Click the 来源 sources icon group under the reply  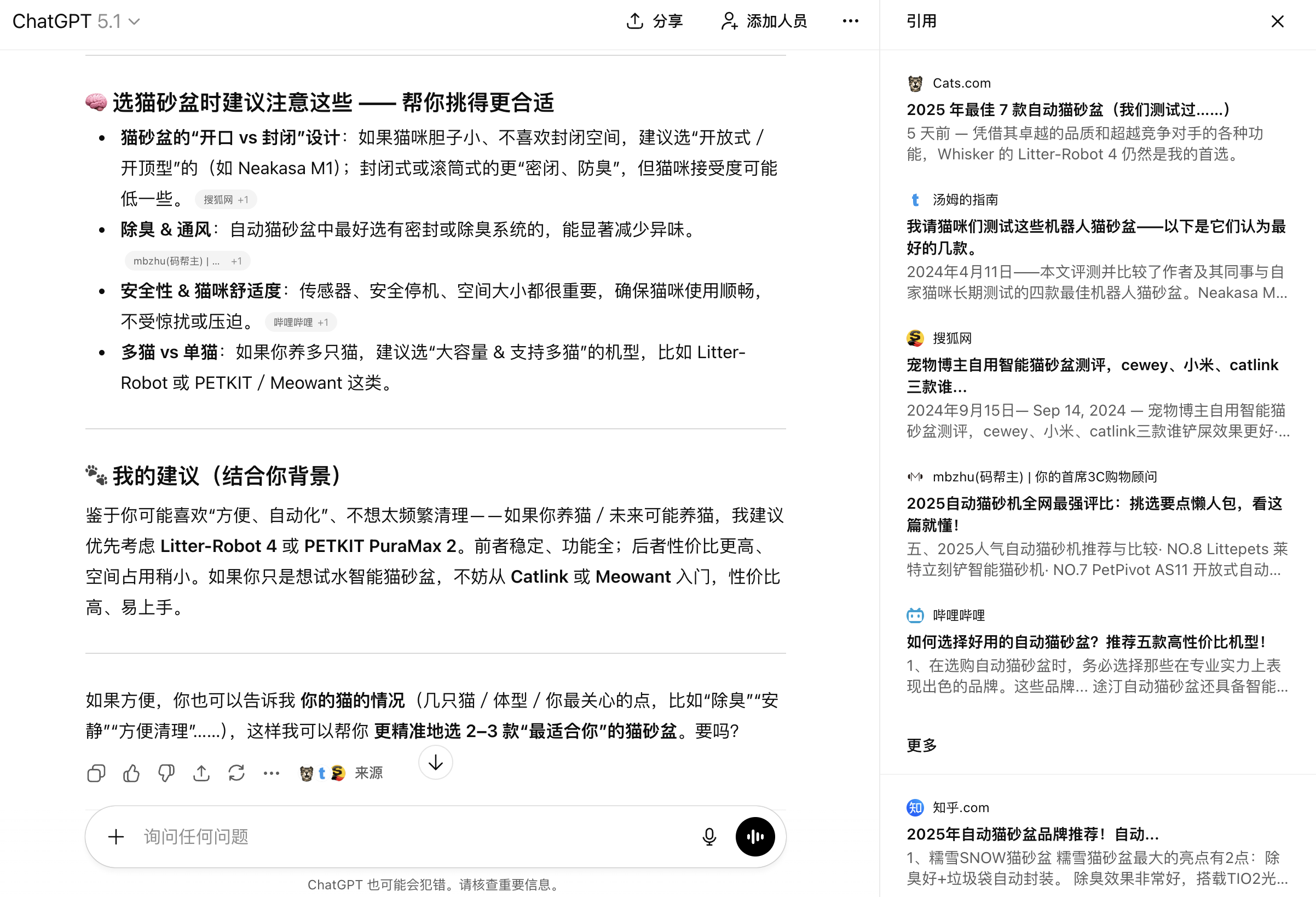[322, 772]
